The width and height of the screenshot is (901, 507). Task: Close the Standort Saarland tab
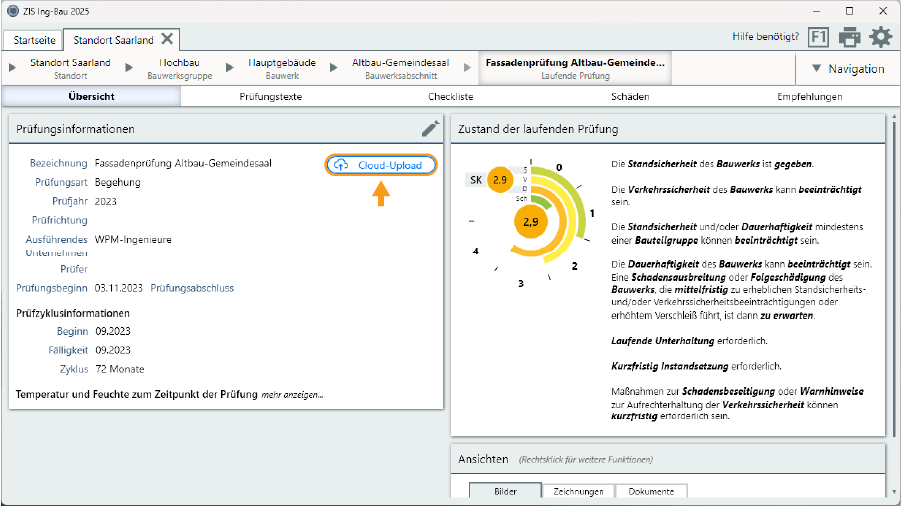pos(167,39)
